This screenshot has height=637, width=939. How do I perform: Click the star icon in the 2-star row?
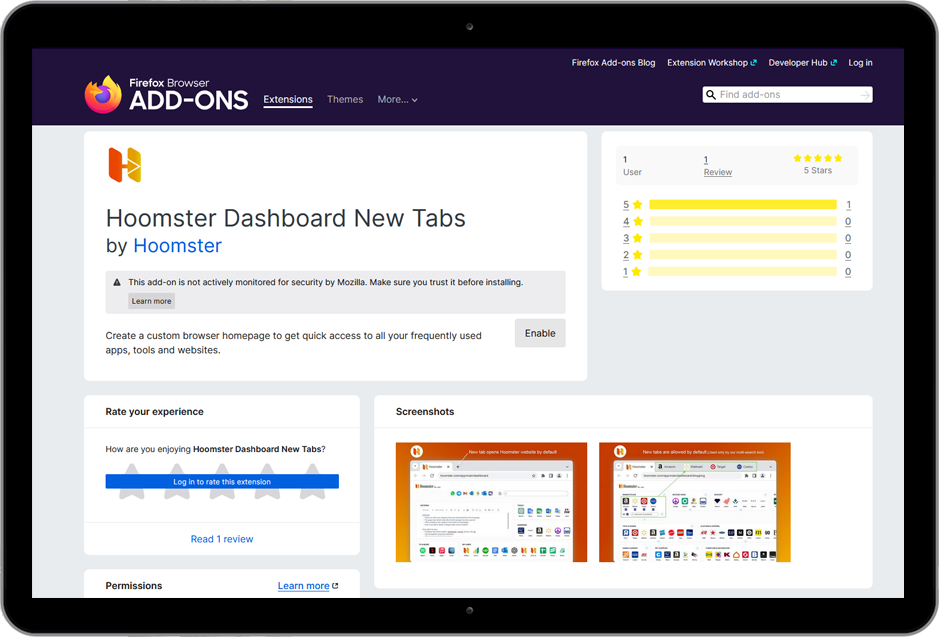pos(638,255)
